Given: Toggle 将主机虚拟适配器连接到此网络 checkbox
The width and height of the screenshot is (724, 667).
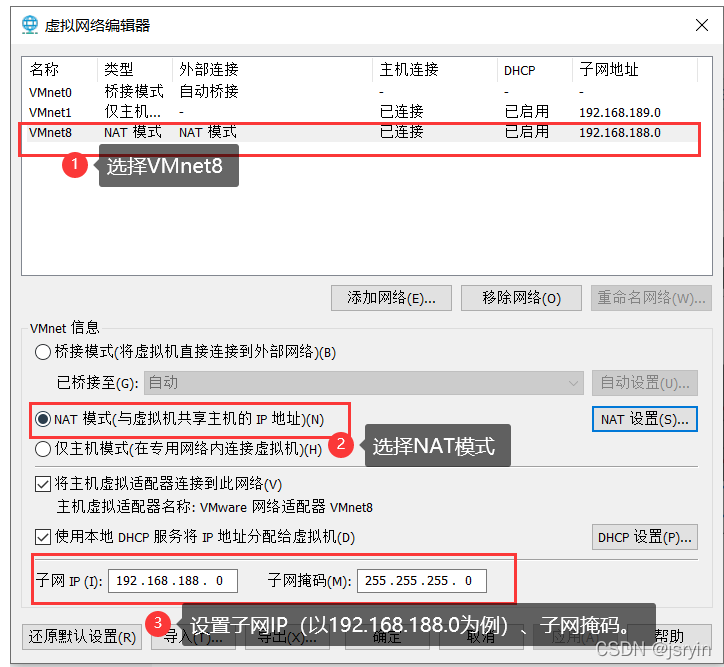Looking at the screenshot, I should pyautogui.click(x=43, y=484).
